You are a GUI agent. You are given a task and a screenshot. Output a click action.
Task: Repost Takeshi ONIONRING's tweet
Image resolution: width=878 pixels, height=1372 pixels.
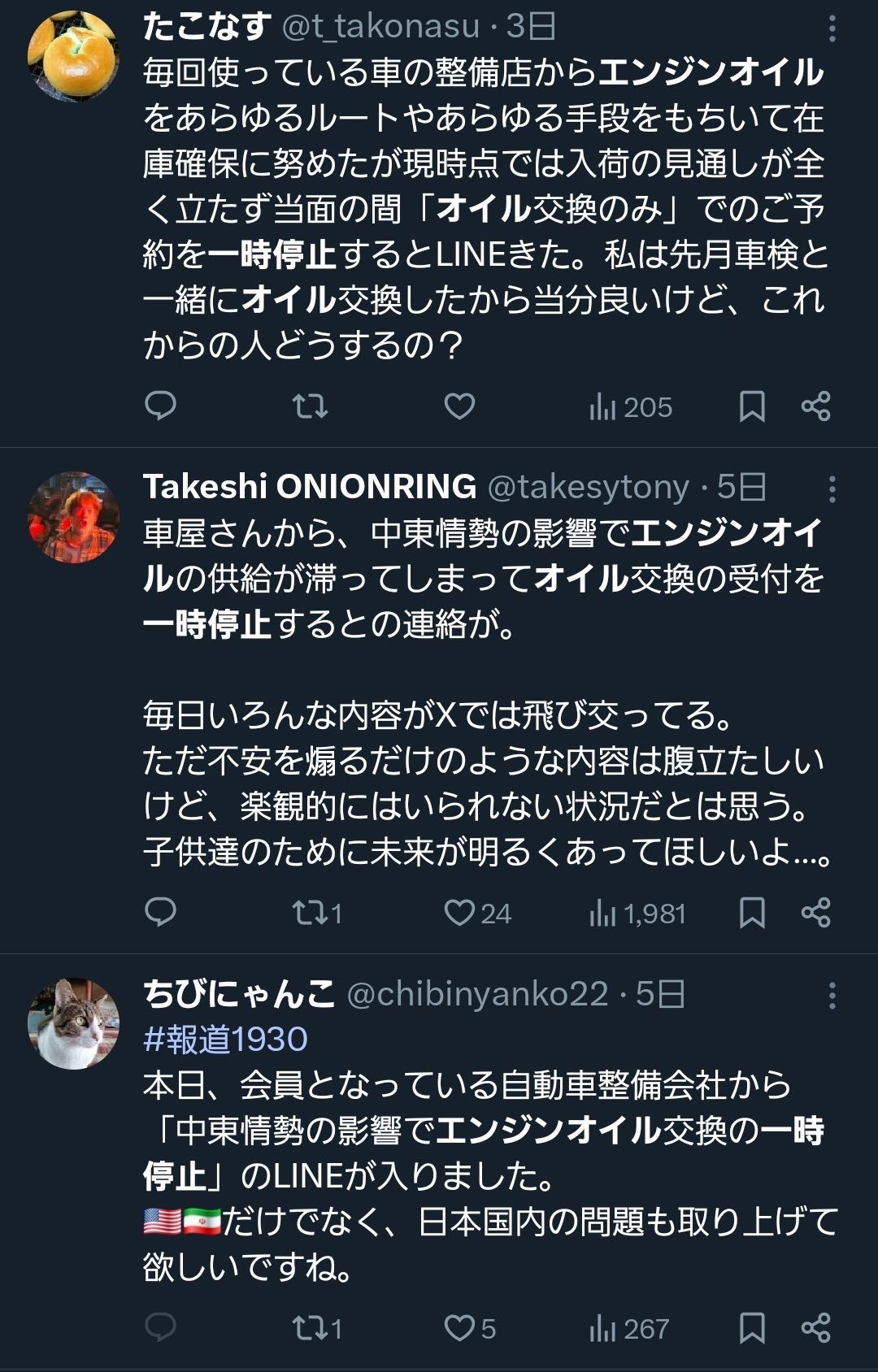[x=316, y=913]
